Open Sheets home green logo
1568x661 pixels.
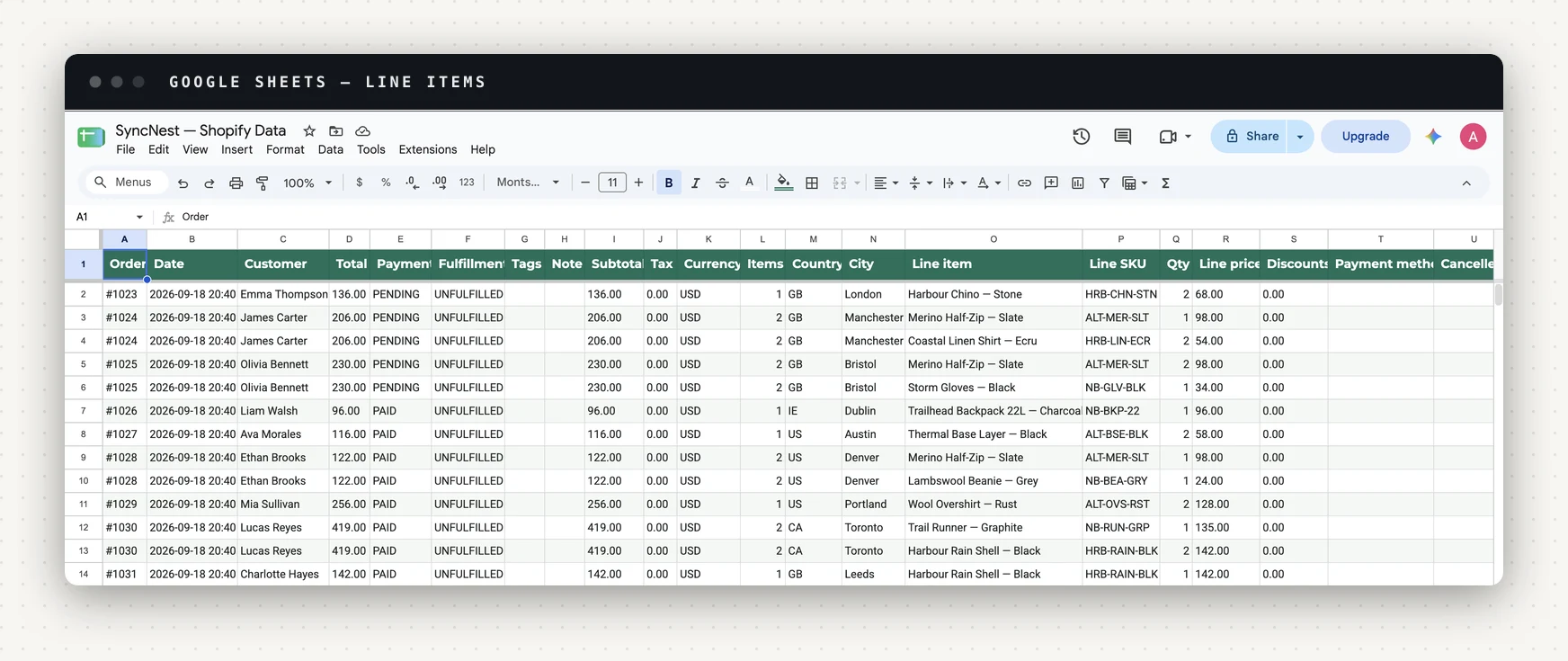click(x=92, y=137)
